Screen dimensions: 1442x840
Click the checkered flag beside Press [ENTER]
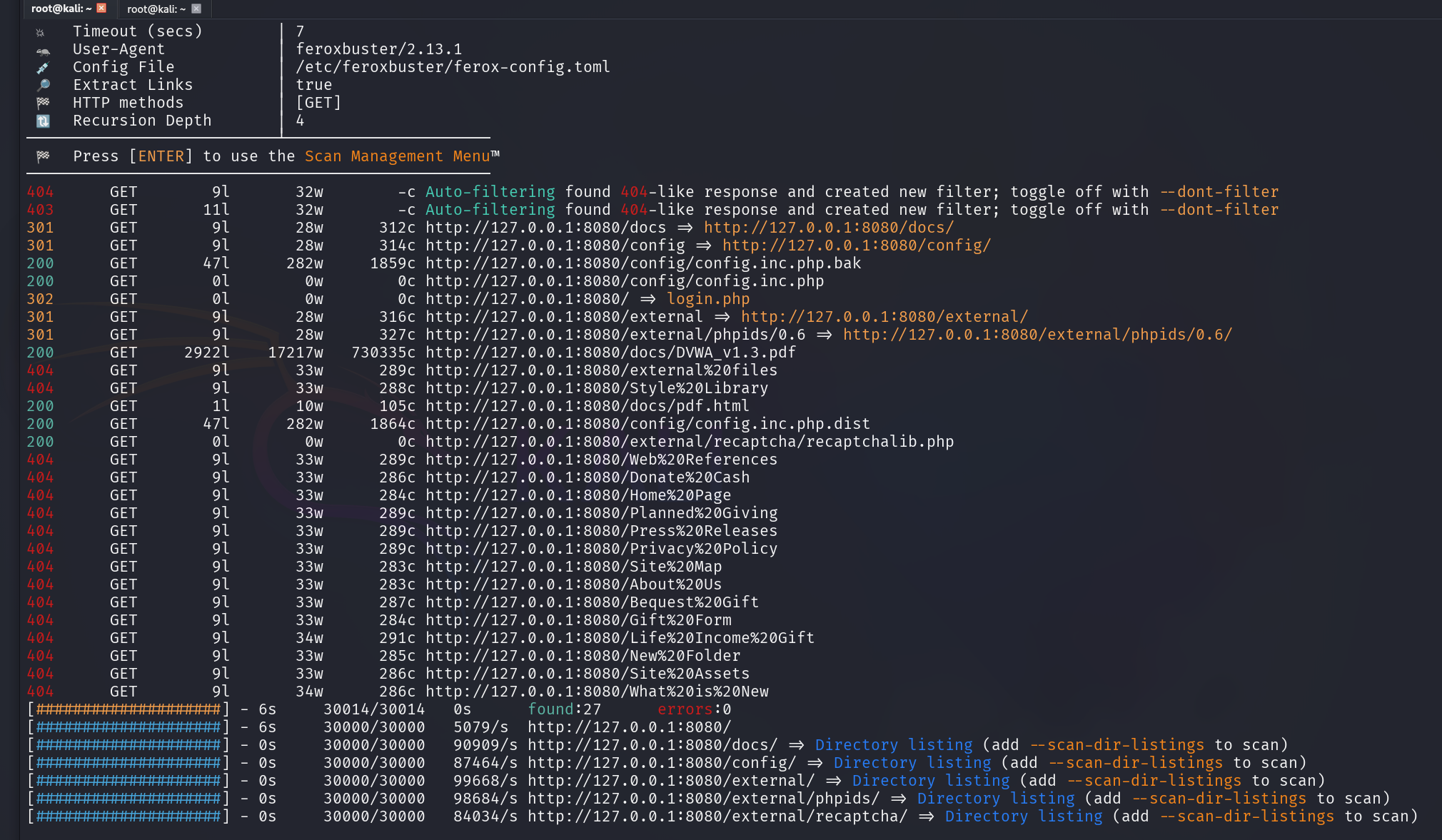[x=43, y=156]
